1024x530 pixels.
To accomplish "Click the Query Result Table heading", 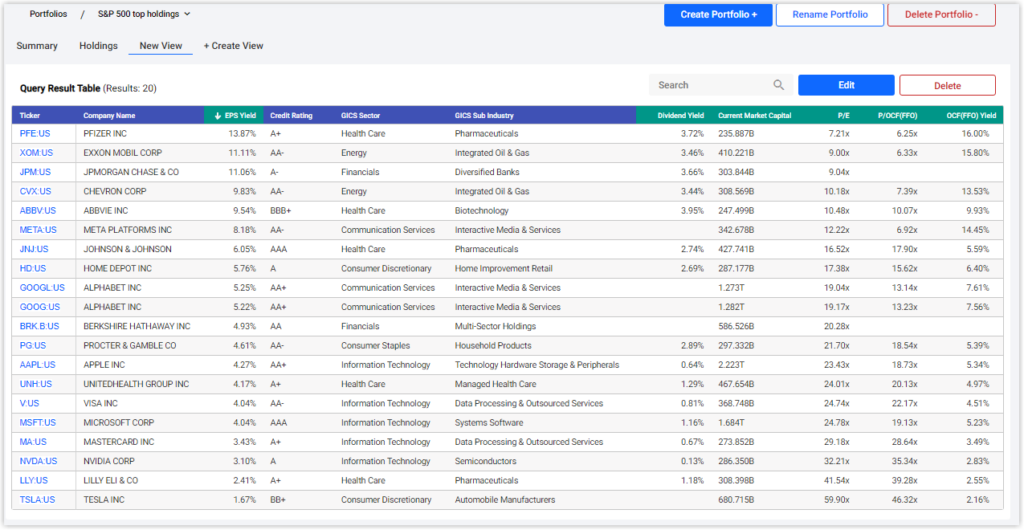I will click(x=60, y=88).
